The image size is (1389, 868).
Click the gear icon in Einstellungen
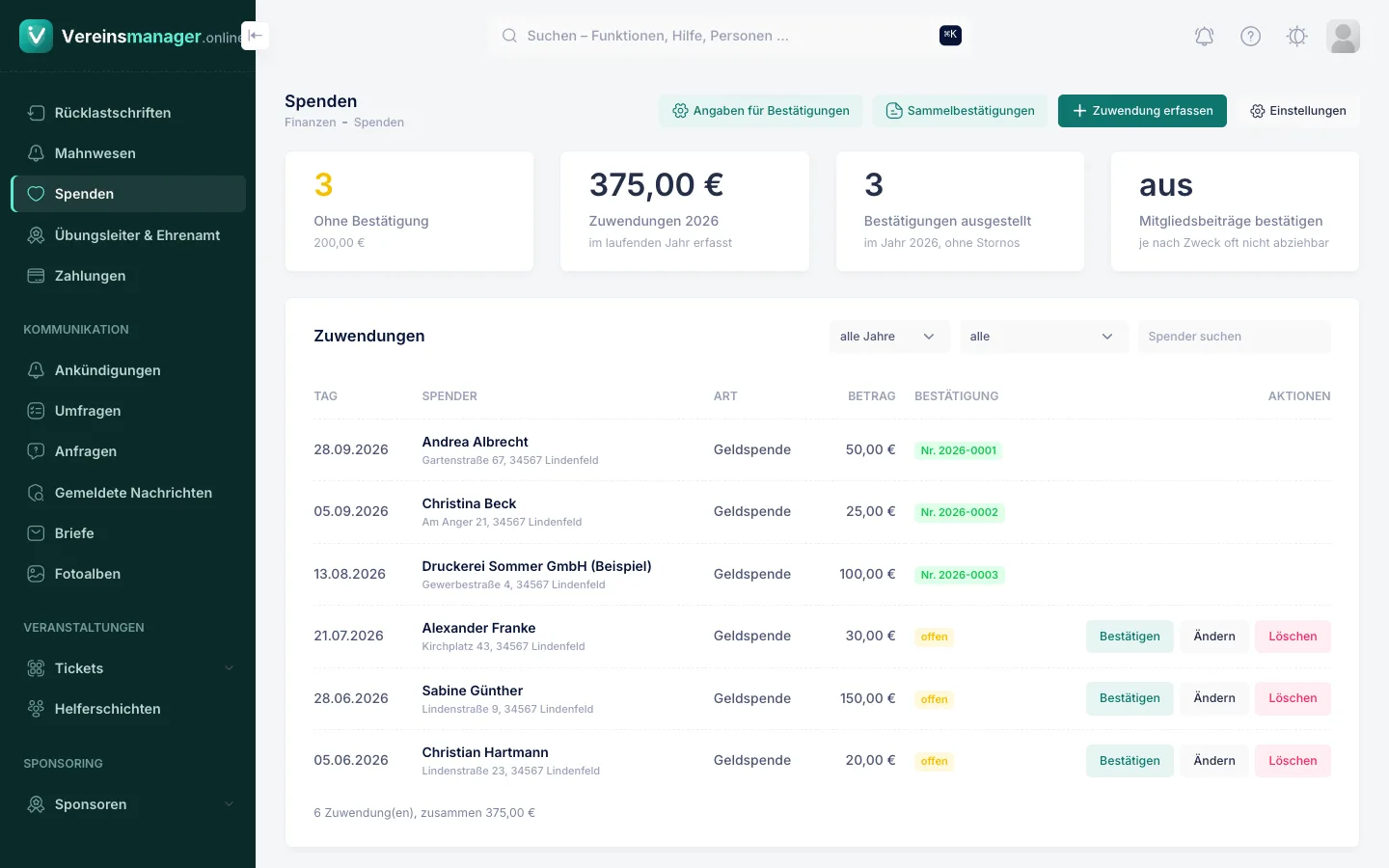click(1257, 111)
